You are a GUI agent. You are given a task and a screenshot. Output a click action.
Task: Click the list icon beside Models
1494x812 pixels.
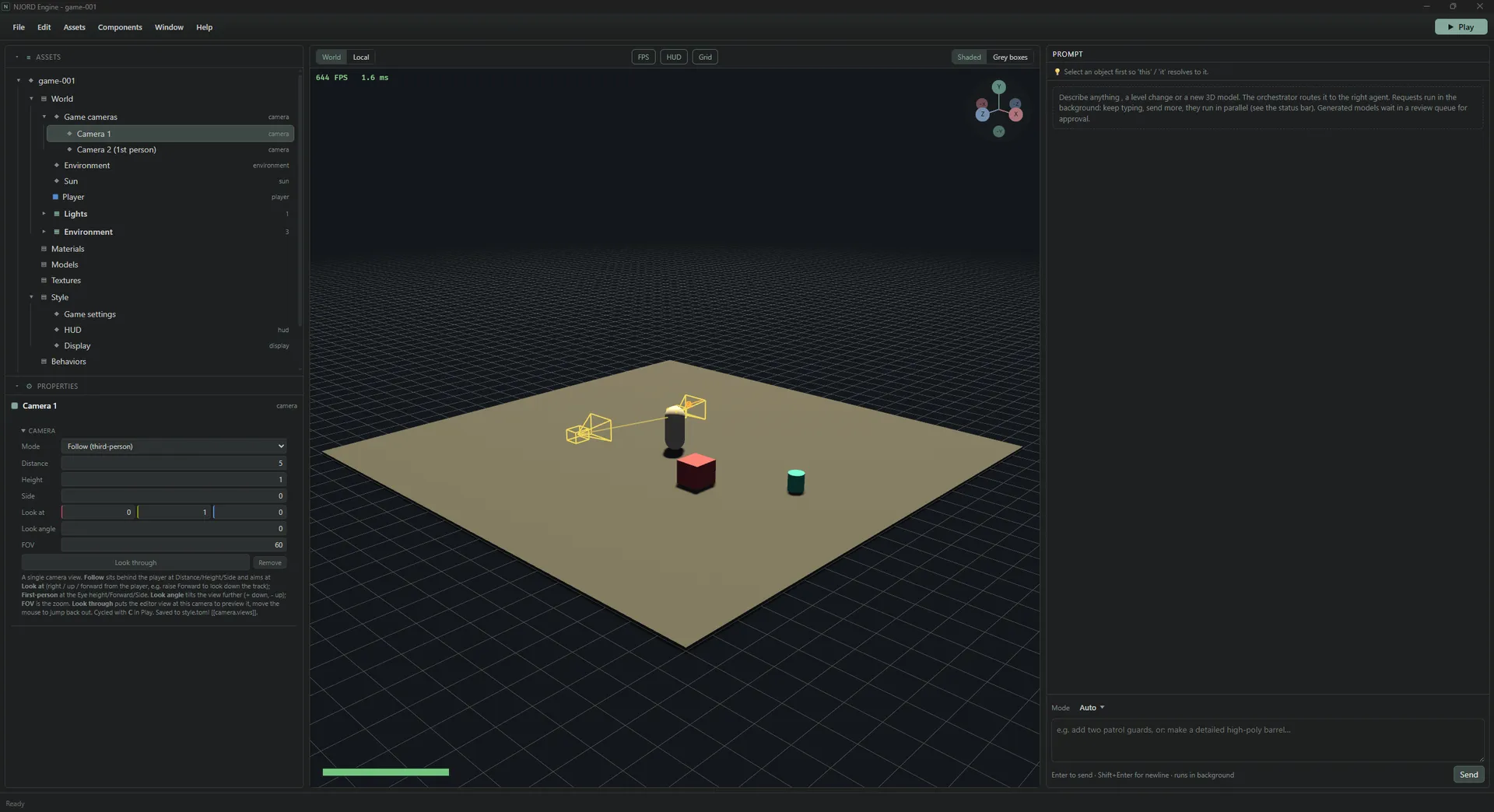(44, 264)
